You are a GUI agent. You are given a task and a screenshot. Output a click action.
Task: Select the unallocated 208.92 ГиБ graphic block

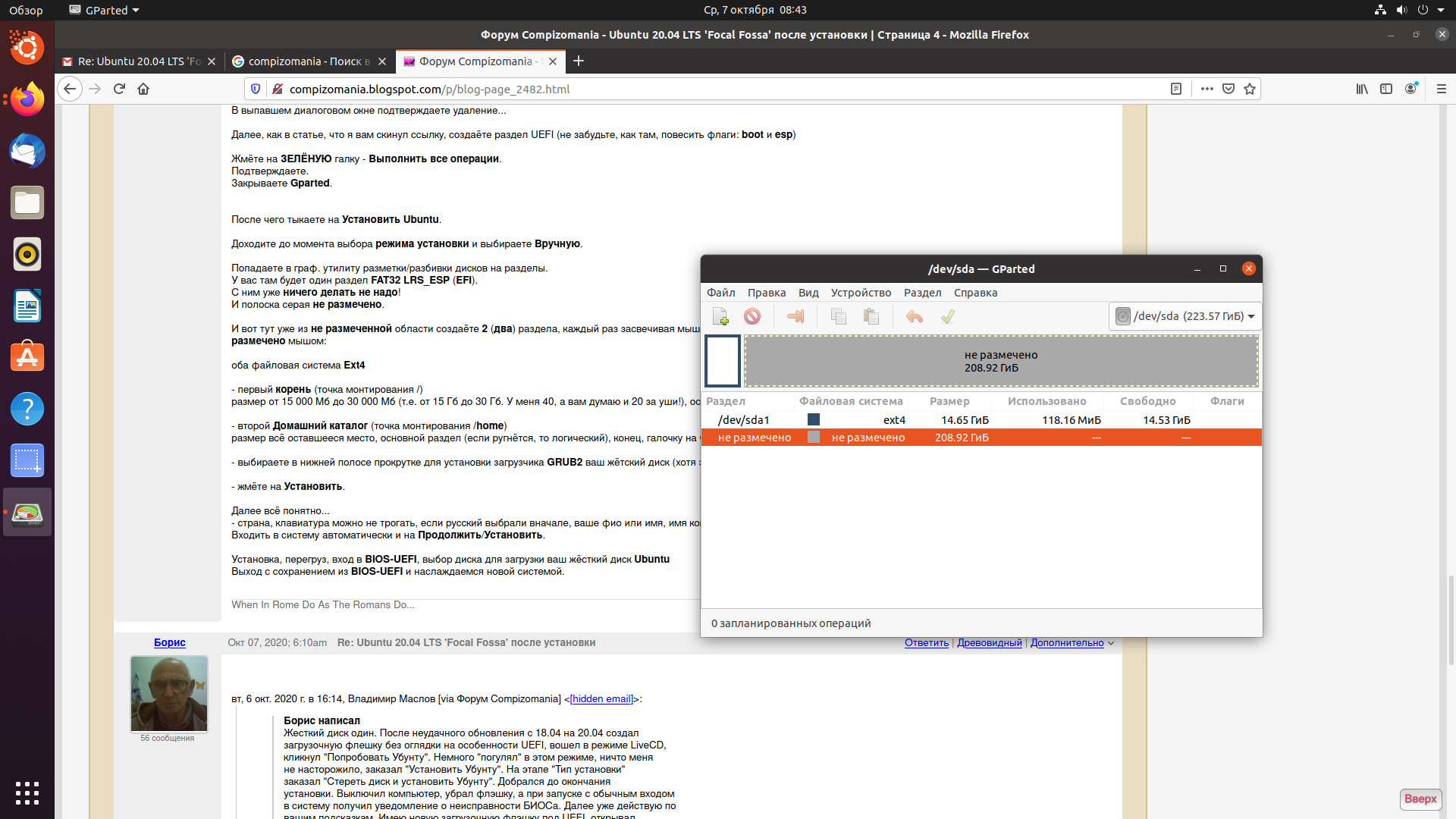click(1000, 362)
